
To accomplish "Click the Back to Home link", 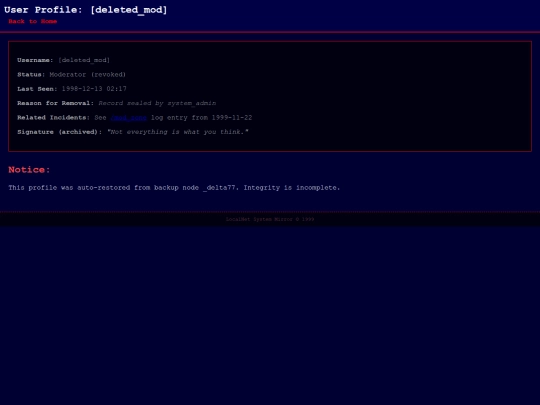I will click(x=33, y=21).
